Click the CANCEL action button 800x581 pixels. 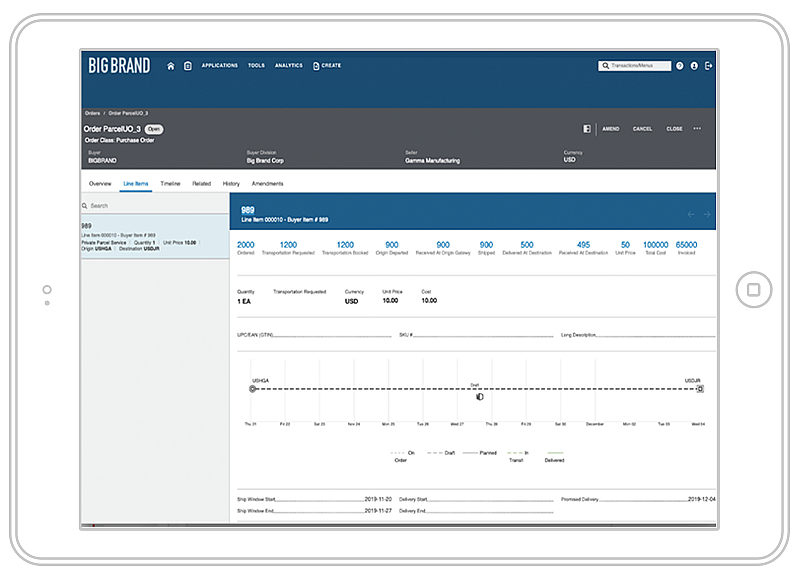coord(643,128)
